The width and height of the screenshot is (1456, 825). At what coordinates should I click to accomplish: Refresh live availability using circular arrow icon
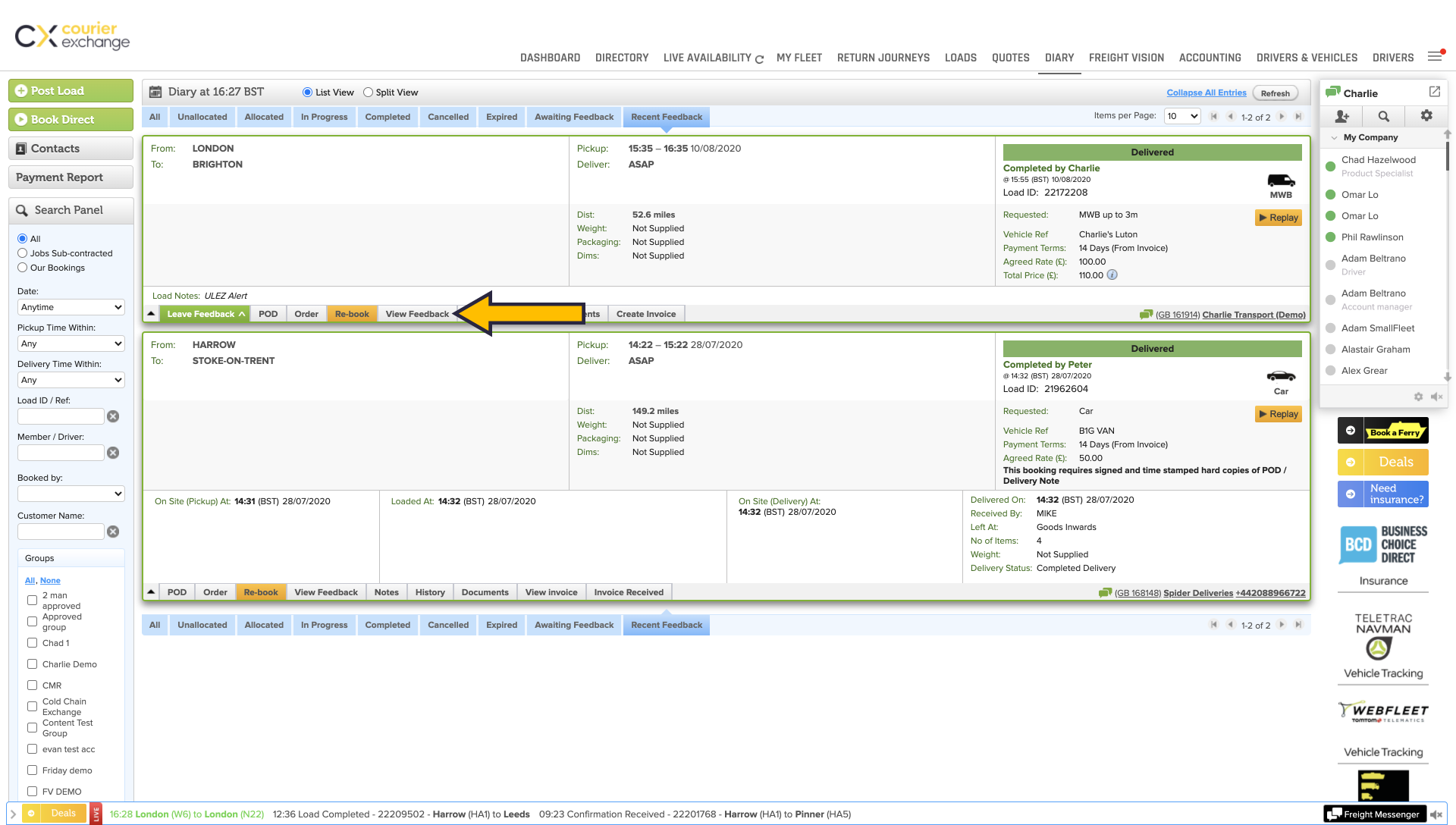pyautogui.click(x=759, y=59)
